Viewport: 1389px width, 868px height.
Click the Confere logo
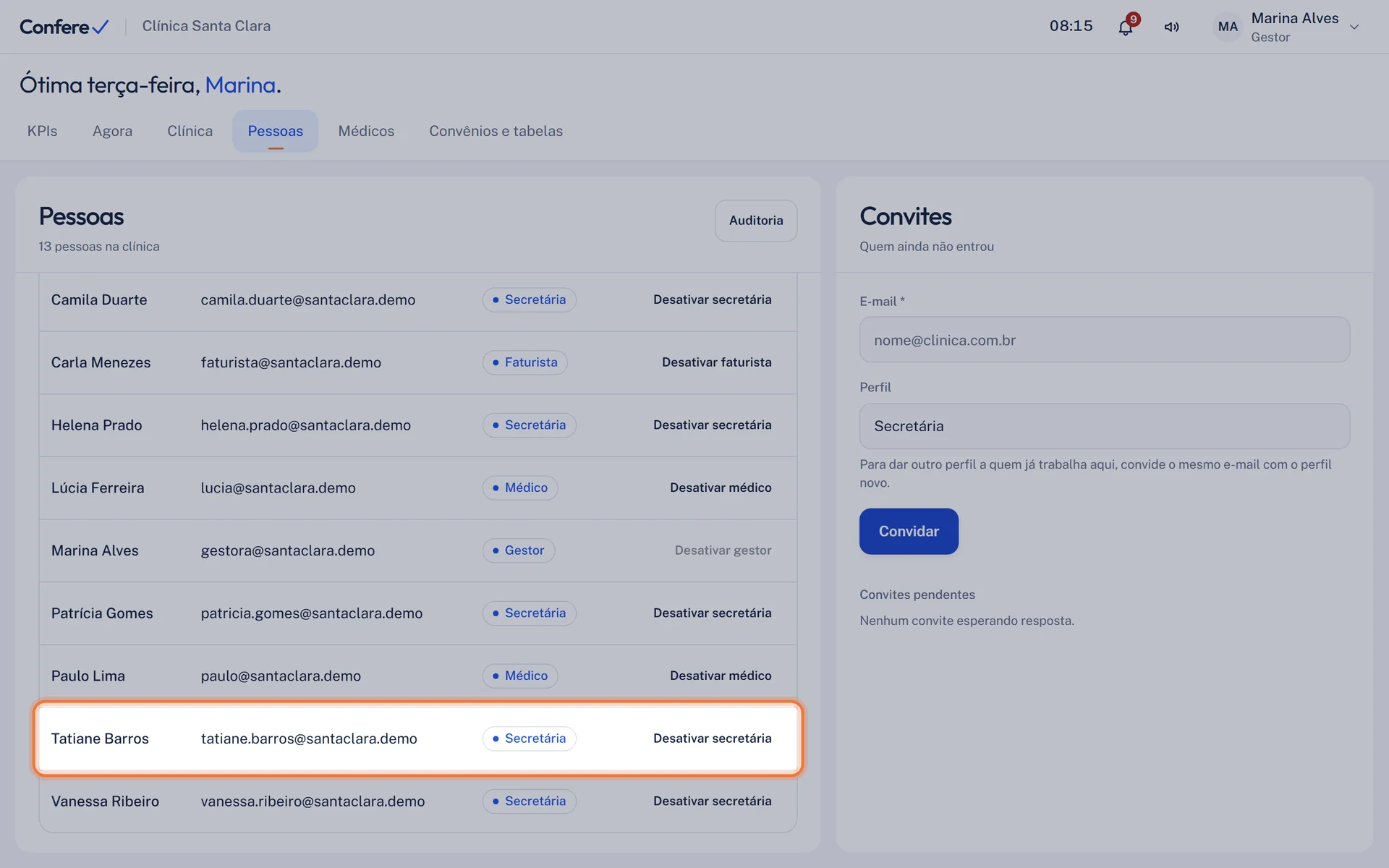point(64,27)
